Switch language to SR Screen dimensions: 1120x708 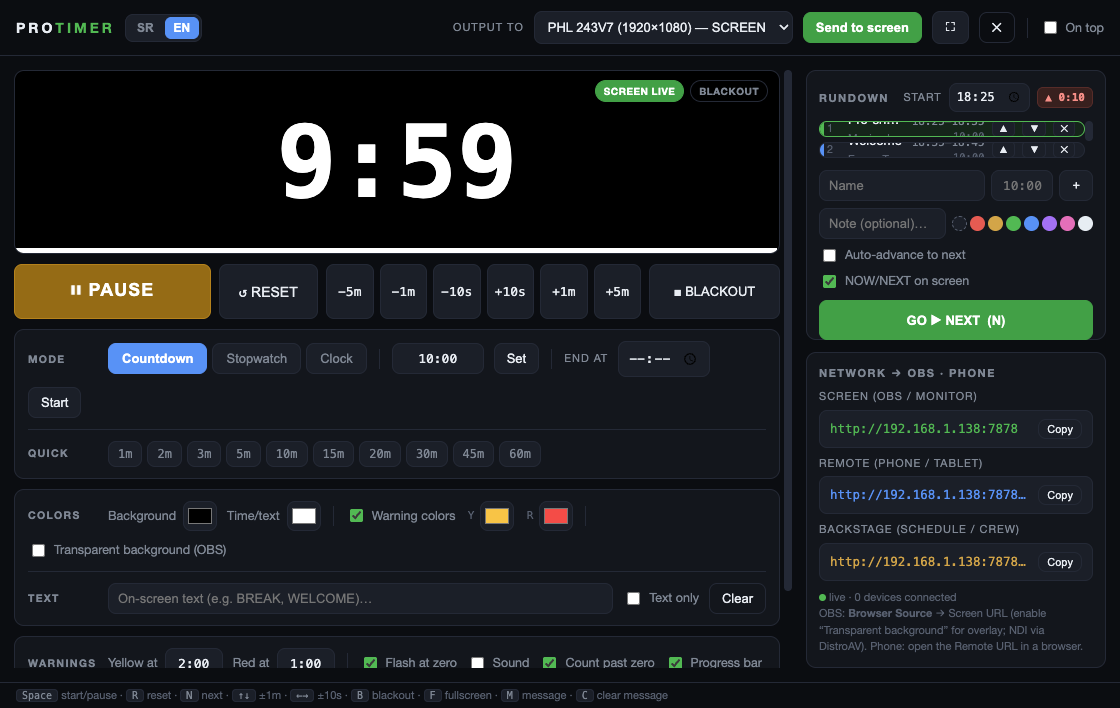coord(145,28)
